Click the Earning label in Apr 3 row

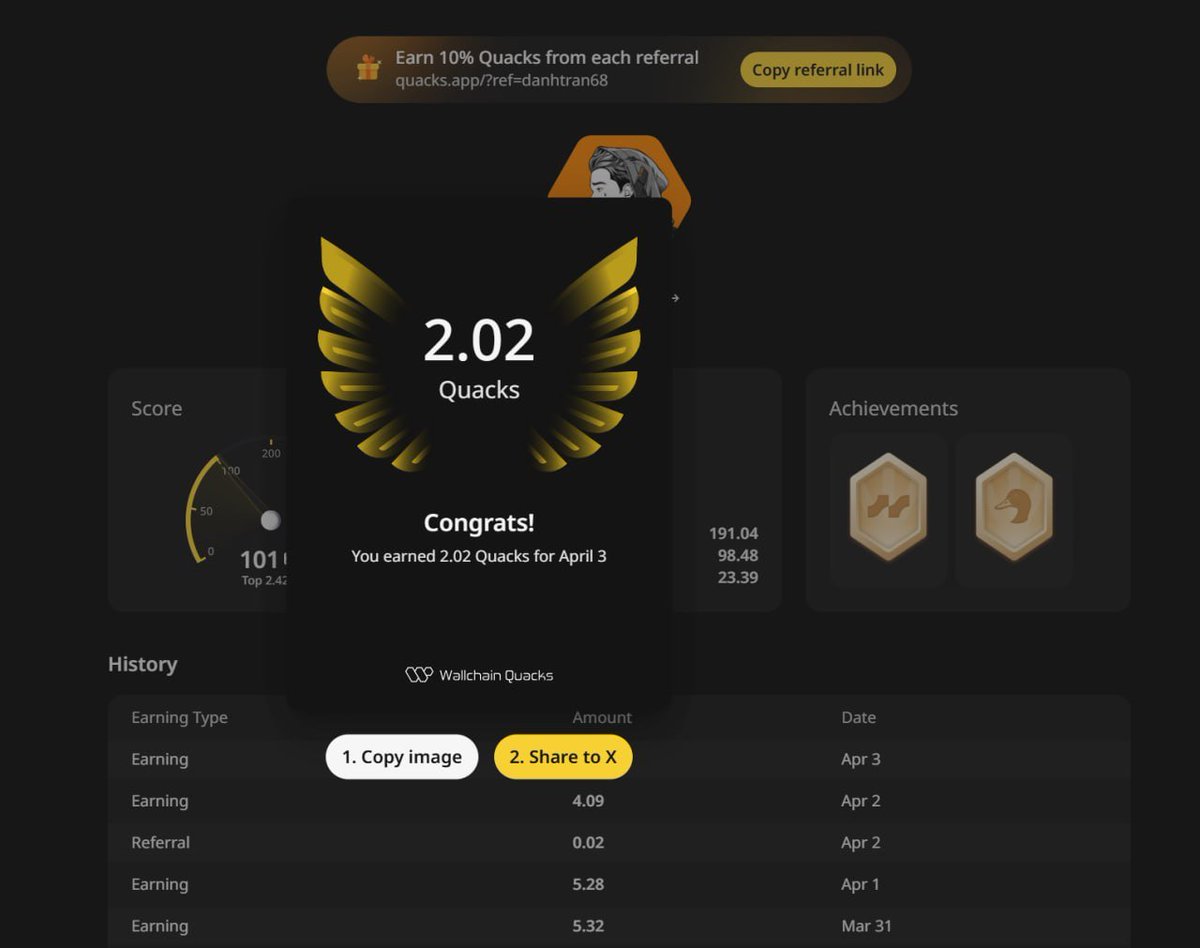tap(160, 759)
